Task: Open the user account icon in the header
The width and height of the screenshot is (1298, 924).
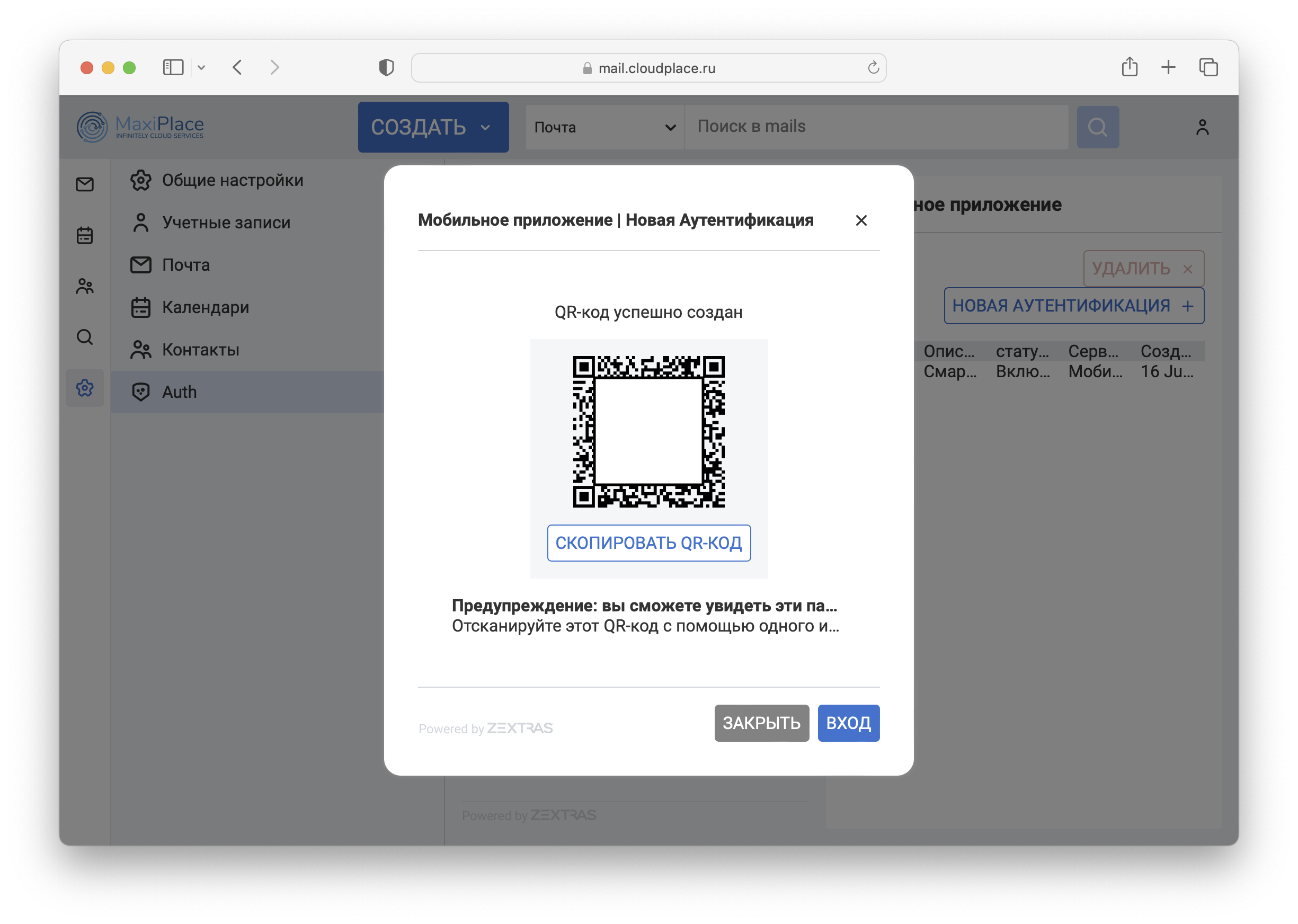Action: (1202, 127)
